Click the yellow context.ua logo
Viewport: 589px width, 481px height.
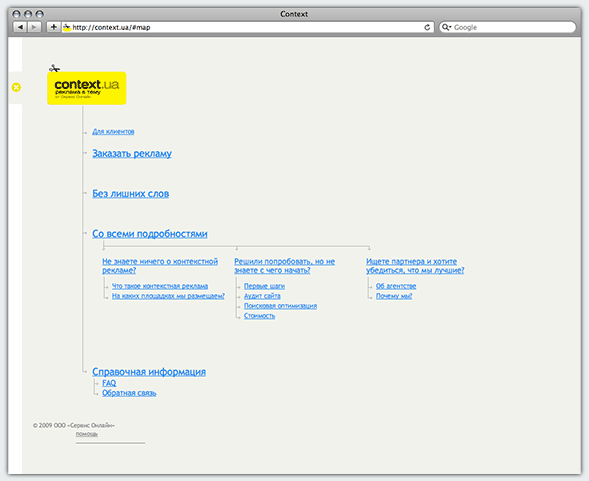[x=87, y=88]
